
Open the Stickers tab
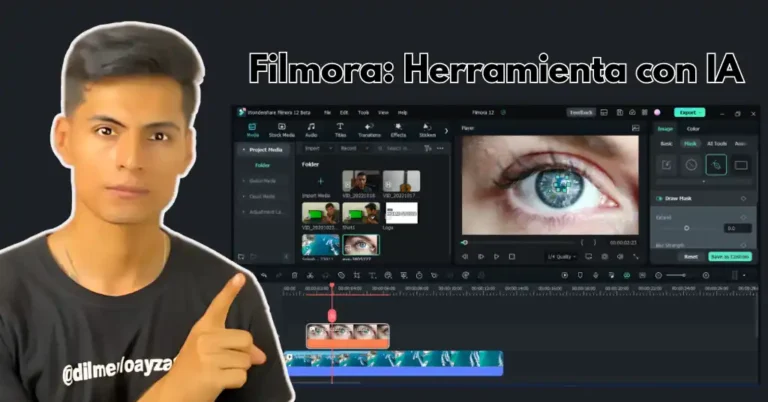tap(427, 130)
